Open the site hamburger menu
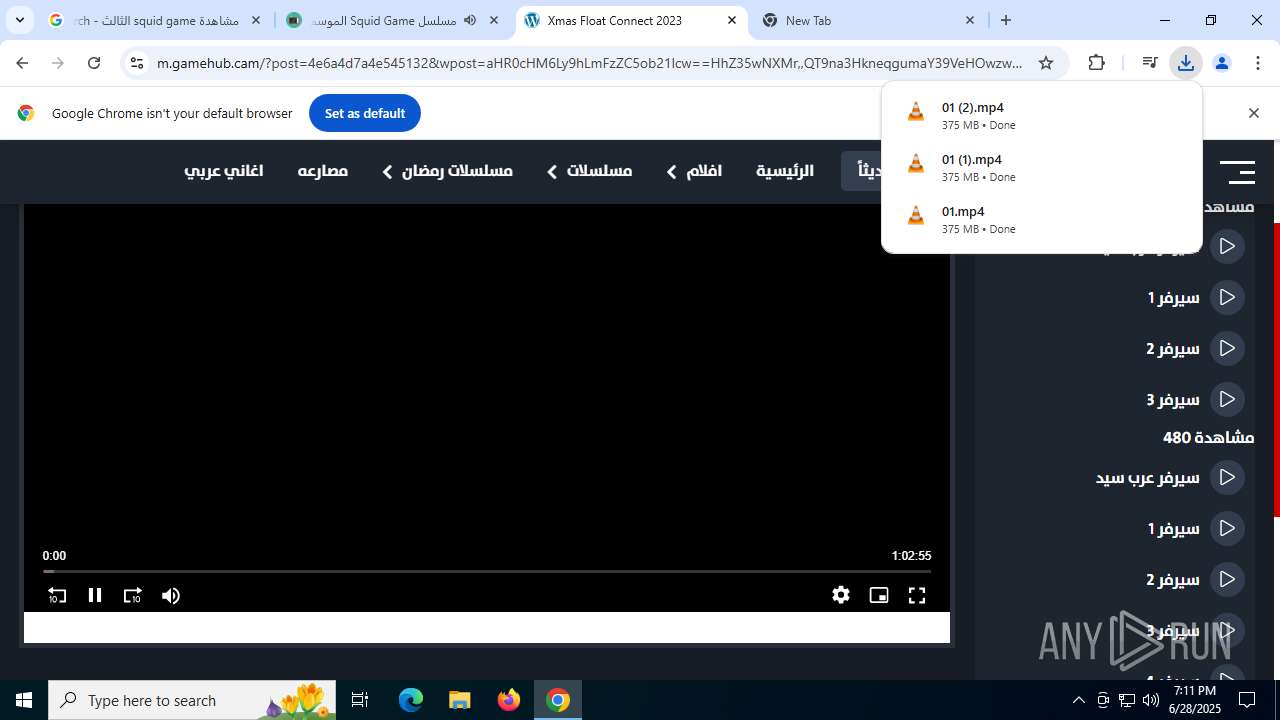The width and height of the screenshot is (1280, 720). 1237,172
